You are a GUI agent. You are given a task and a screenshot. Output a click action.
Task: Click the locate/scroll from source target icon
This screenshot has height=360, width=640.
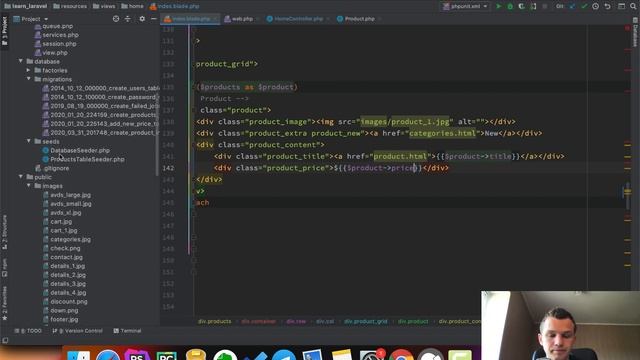[x=116, y=19]
